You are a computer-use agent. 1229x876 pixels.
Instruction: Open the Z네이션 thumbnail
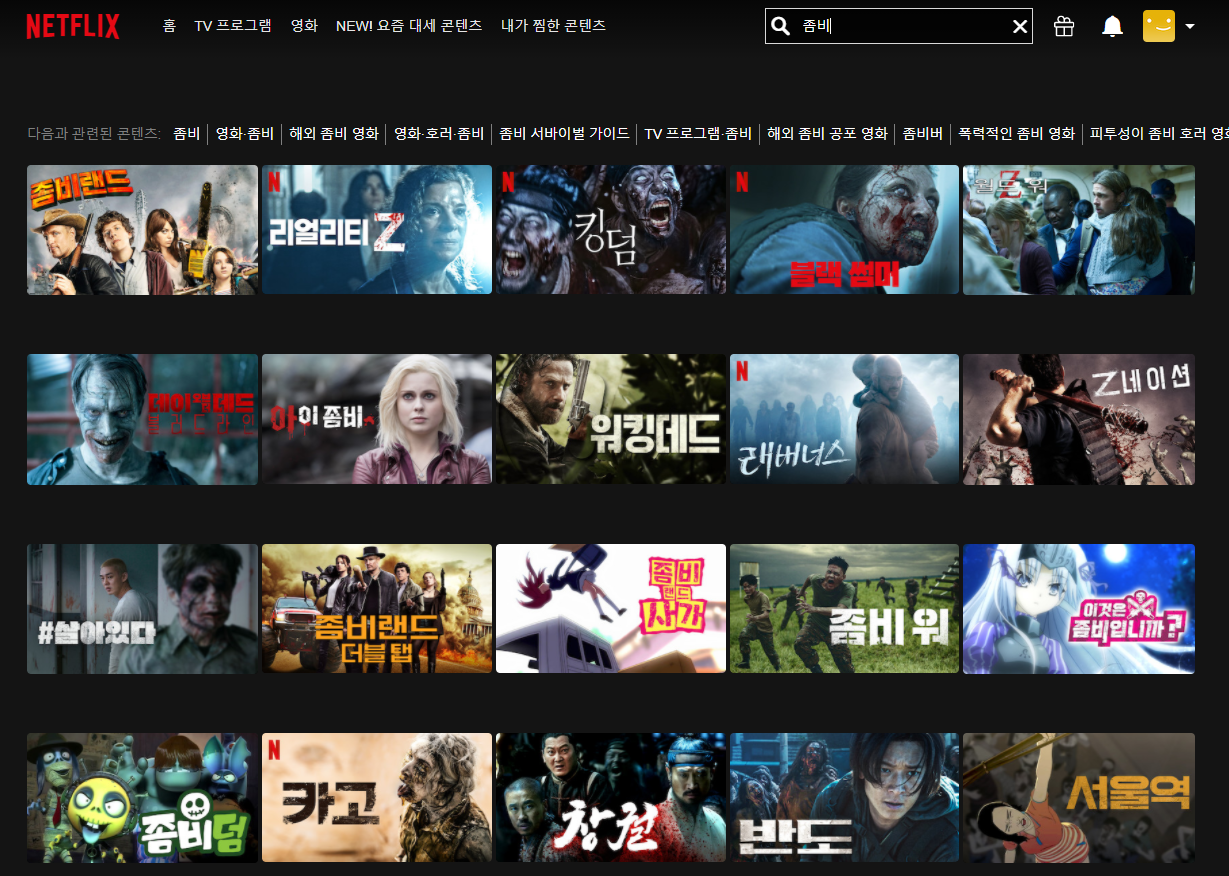pyautogui.click(x=1079, y=419)
